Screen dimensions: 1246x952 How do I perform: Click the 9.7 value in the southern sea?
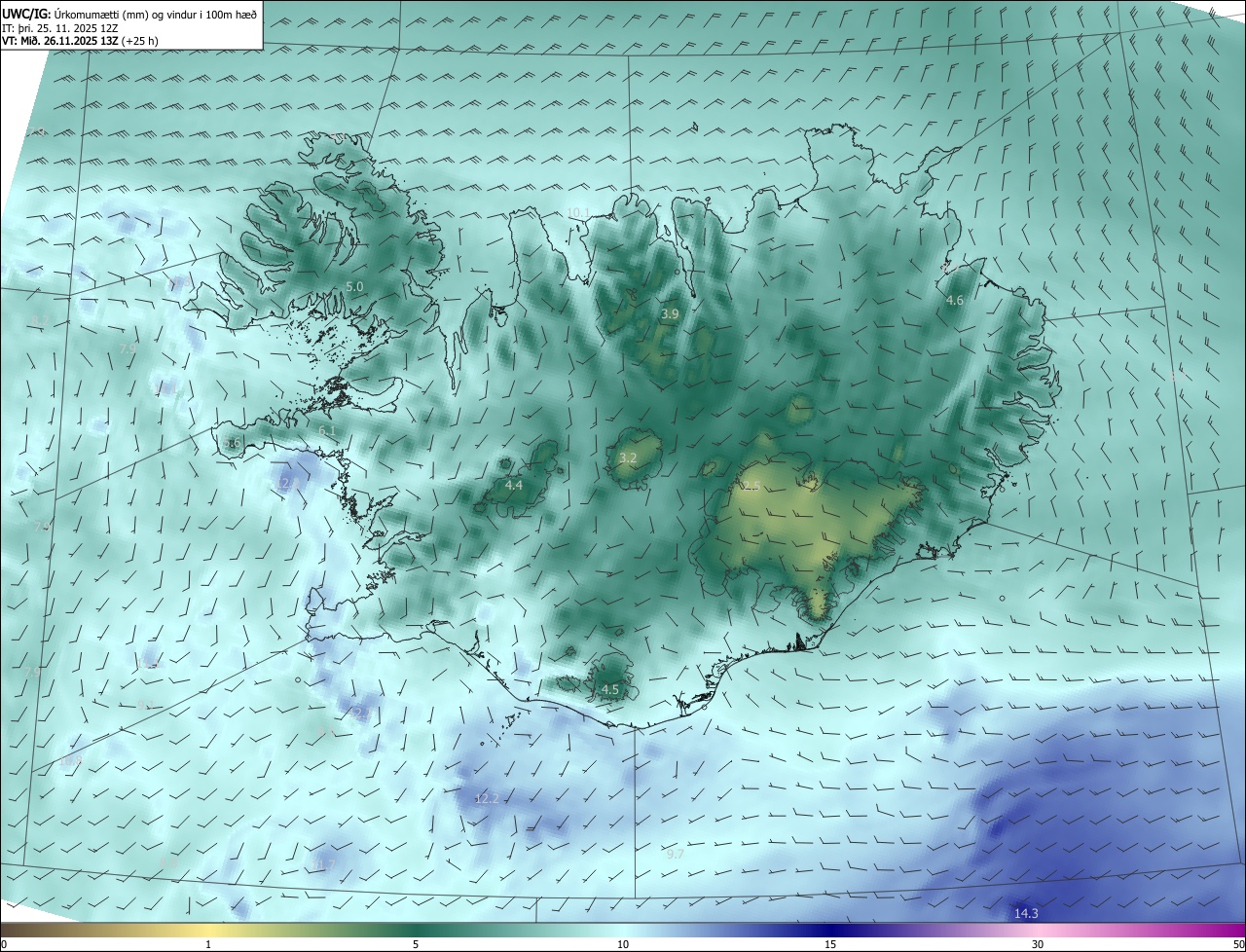click(x=675, y=854)
